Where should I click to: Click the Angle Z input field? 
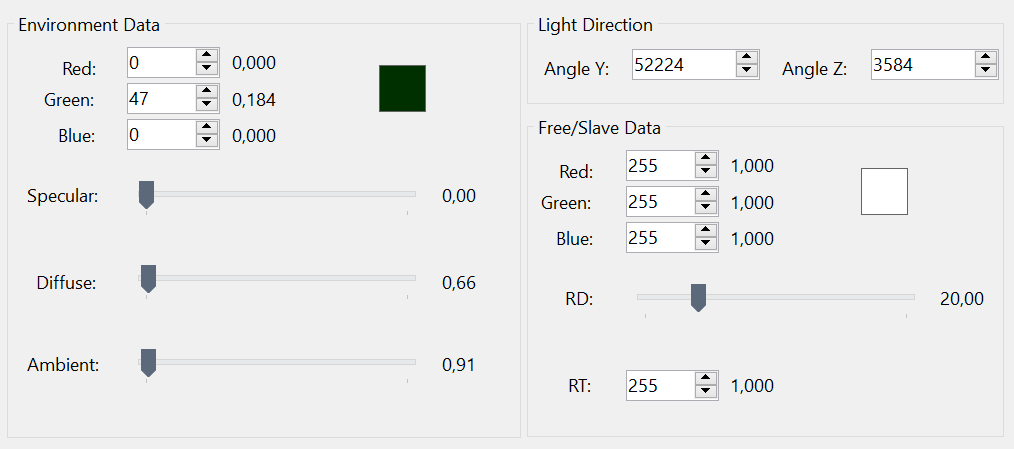[x=921, y=64]
